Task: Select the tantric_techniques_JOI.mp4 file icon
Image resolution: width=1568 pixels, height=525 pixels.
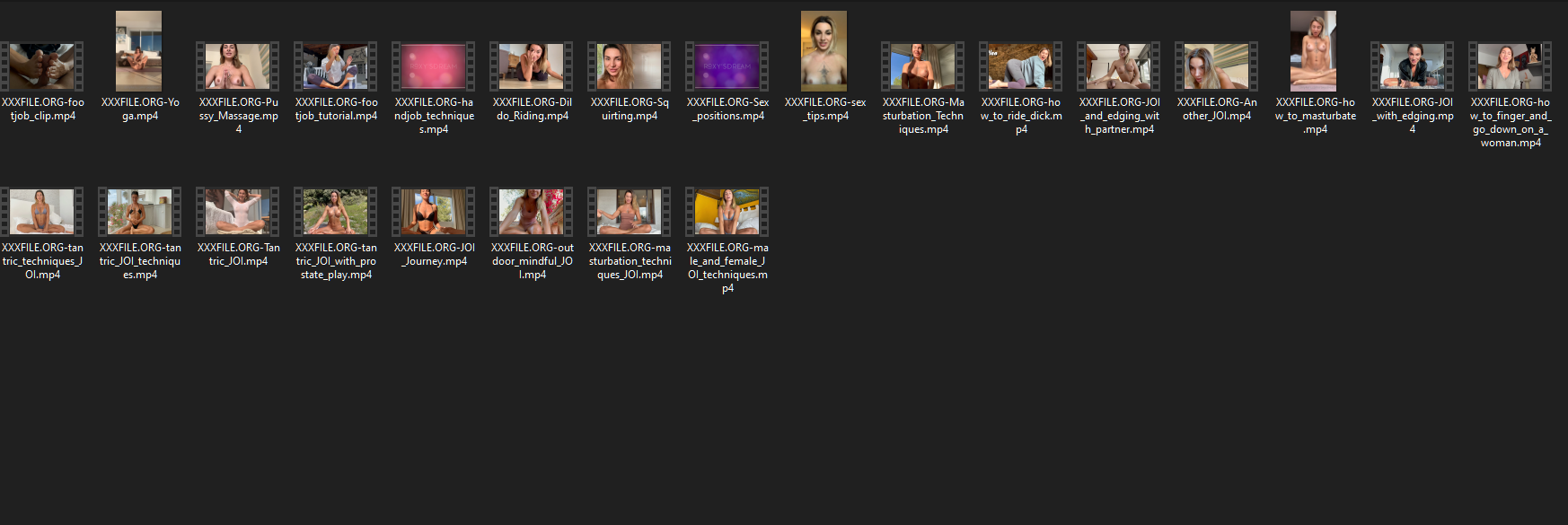Action: pyautogui.click(x=42, y=212)
